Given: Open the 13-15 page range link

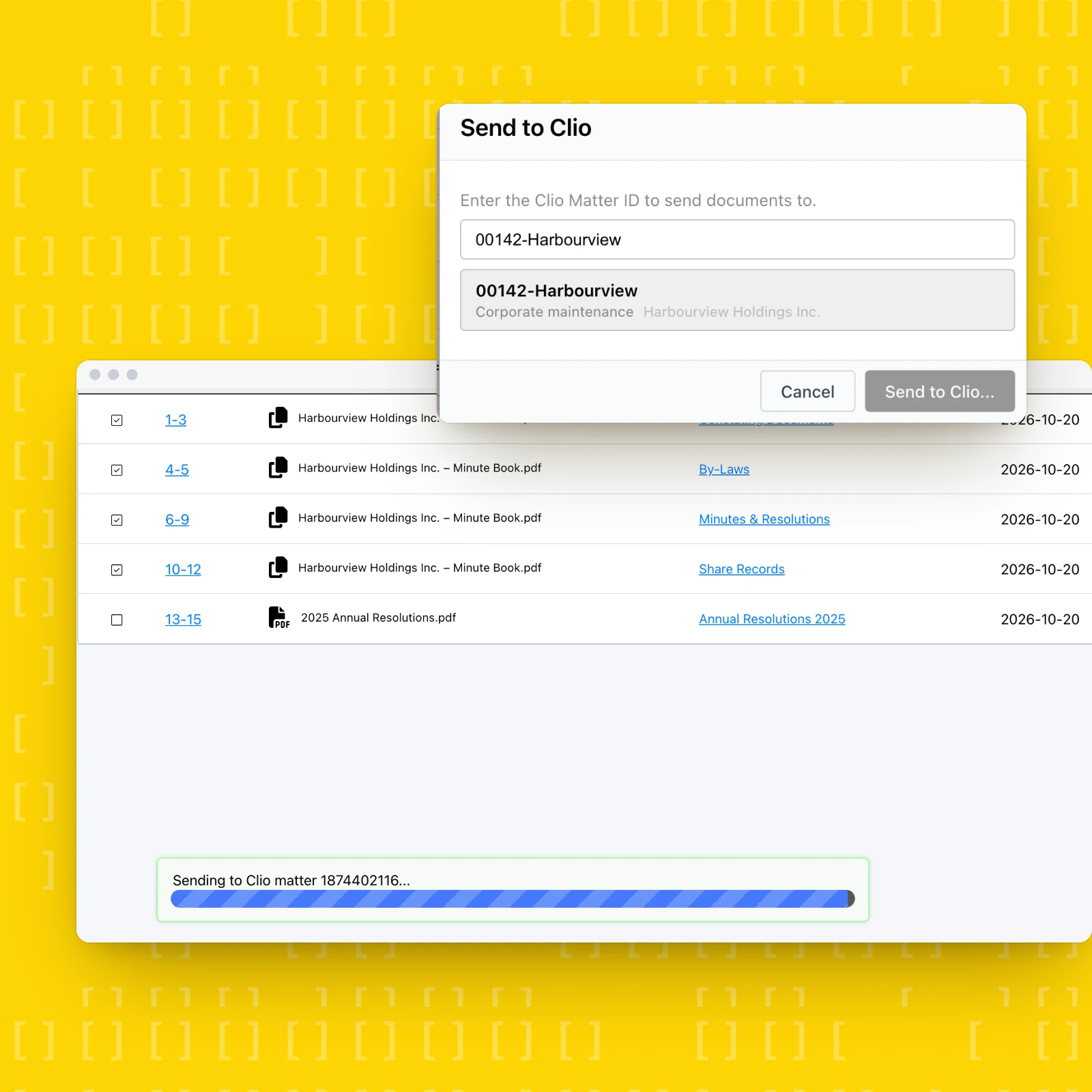Looking at the screenshot, I should (183, 619).
